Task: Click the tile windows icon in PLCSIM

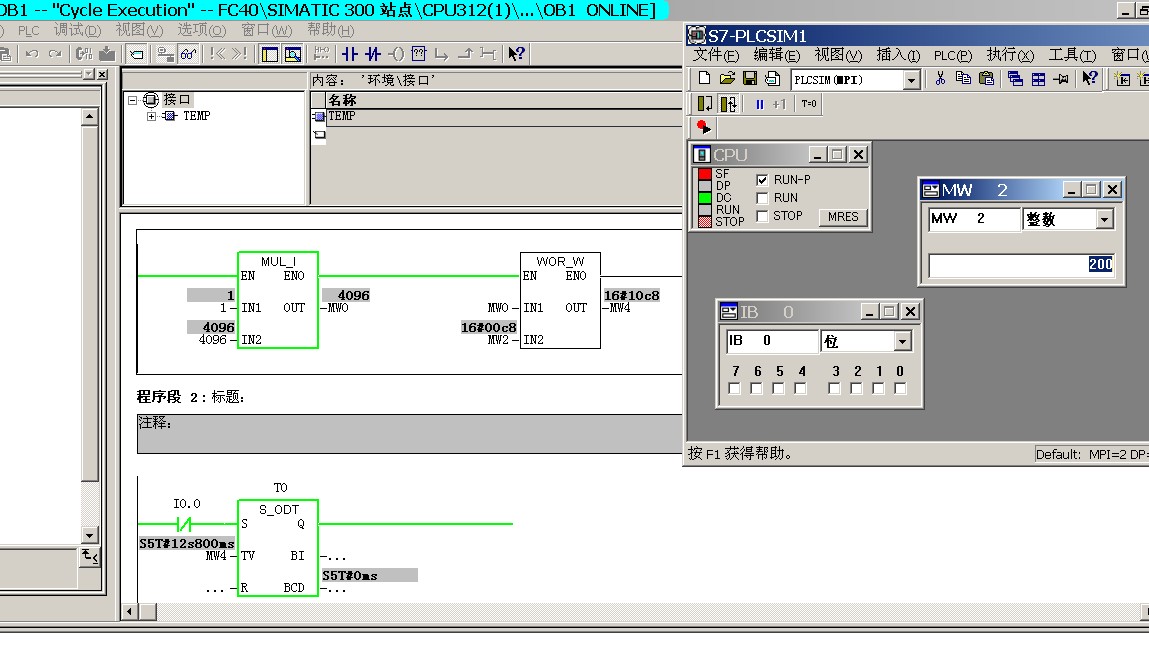Action: [1038, 78]
